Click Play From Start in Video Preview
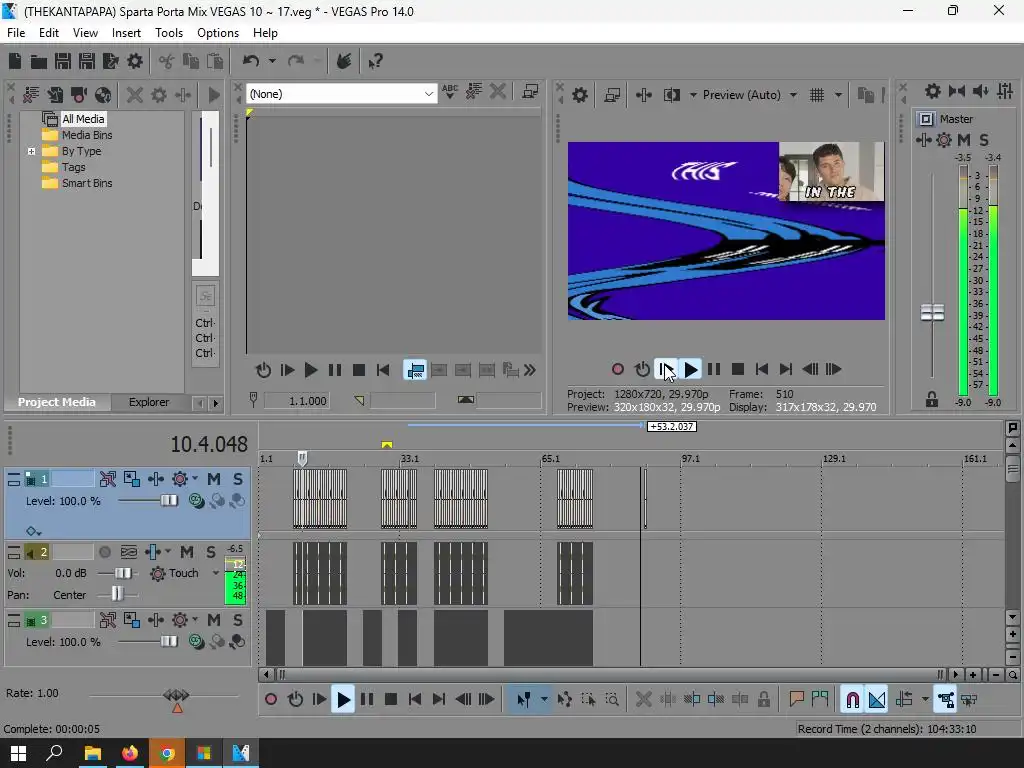This screenshot has height=768, width=1024. click(665, 370)
